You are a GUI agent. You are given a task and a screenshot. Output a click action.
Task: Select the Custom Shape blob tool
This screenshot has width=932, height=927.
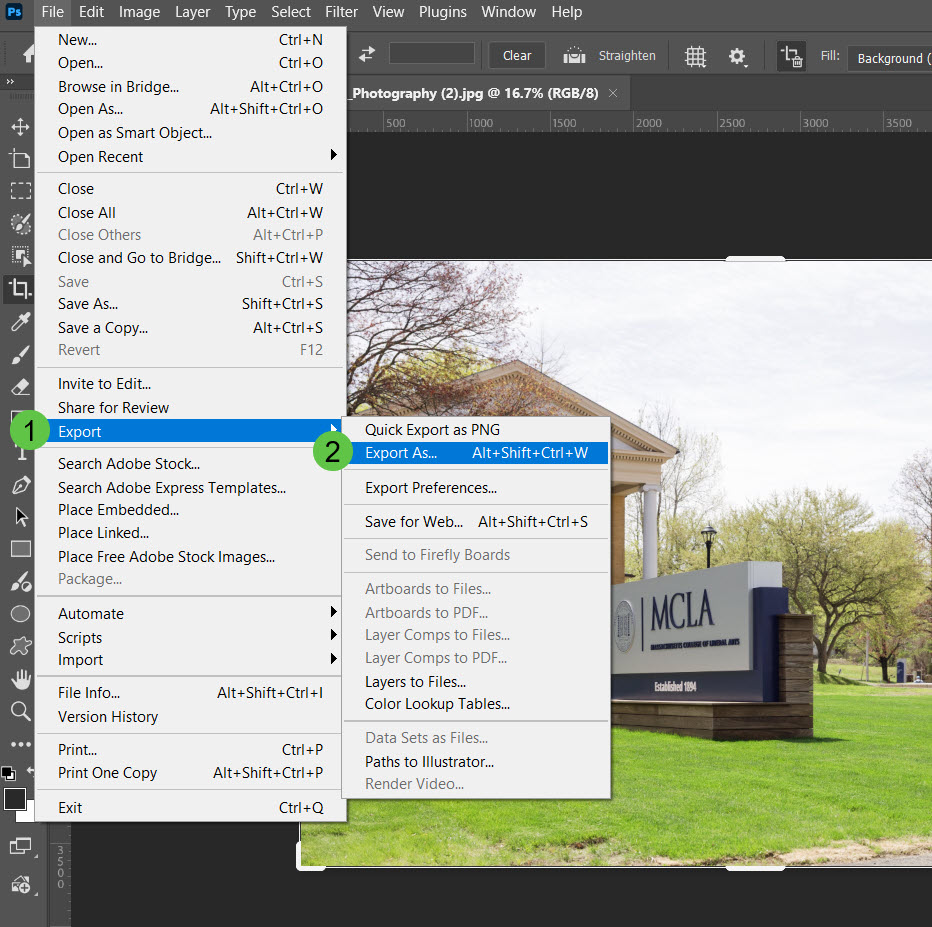(21, 646)
